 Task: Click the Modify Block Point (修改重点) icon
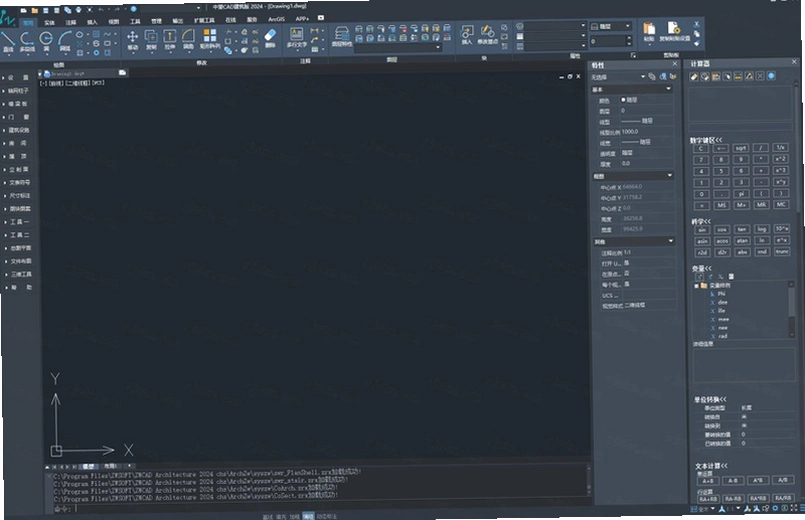(487, 34)
